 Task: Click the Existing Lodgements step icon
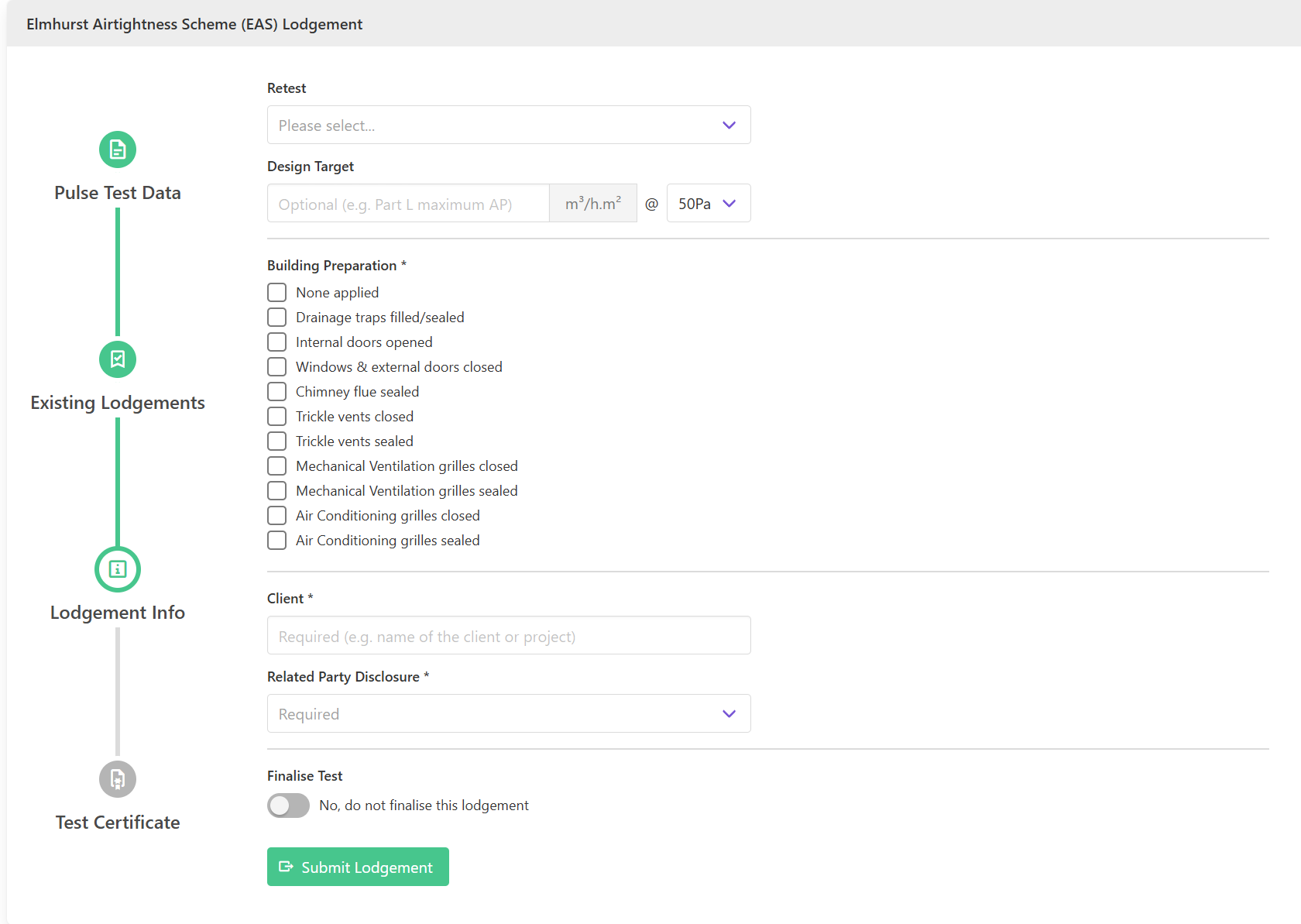tap(118, 359)
